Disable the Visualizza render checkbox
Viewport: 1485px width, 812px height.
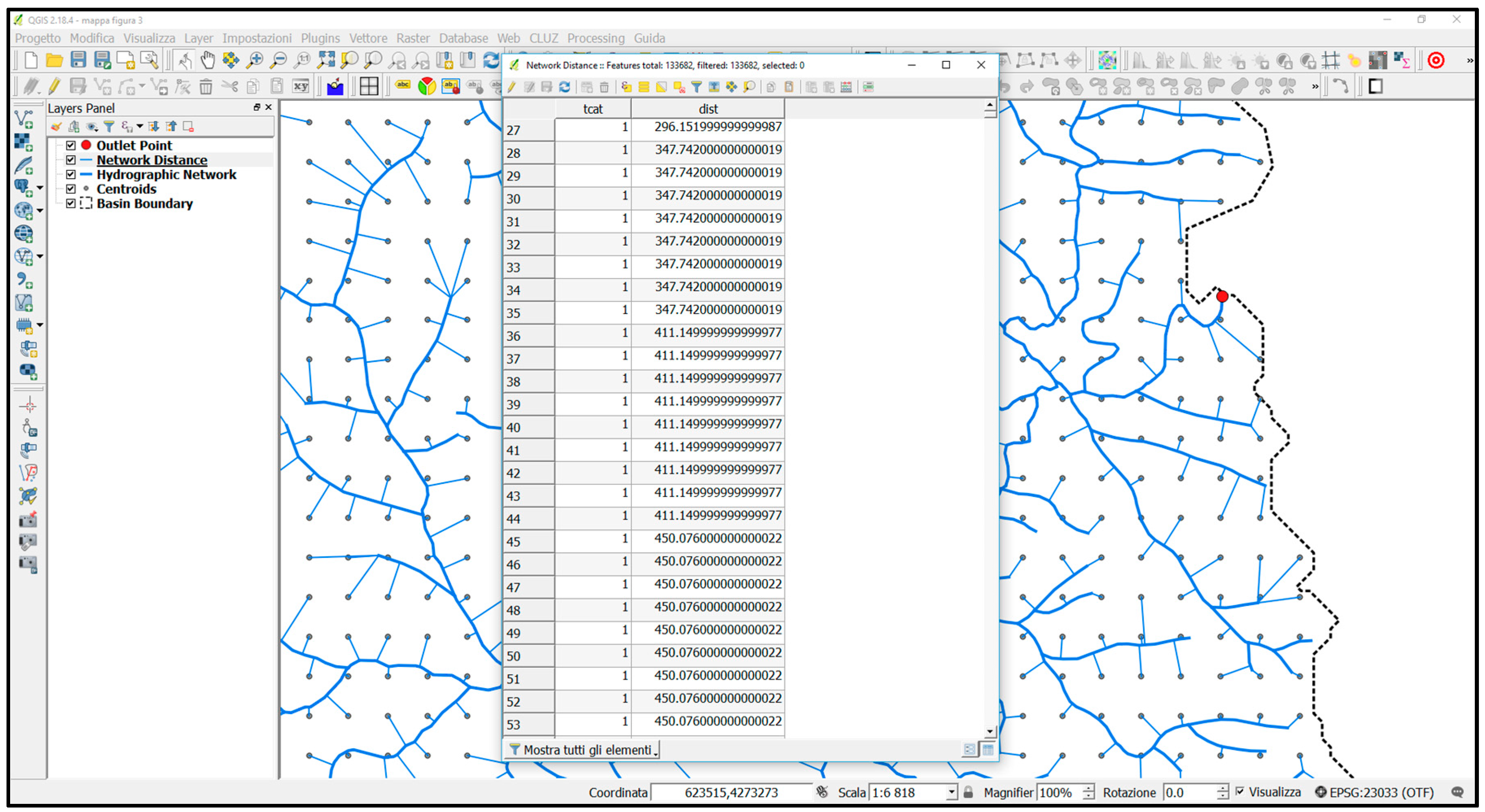[1239, 792]
